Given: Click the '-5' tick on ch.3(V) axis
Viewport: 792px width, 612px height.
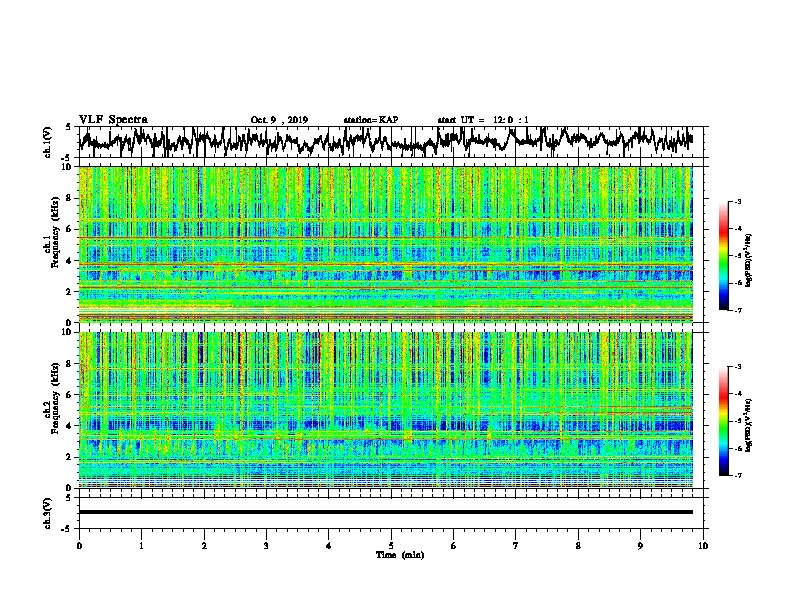Looking at the screenshot, I should (67, 529).
